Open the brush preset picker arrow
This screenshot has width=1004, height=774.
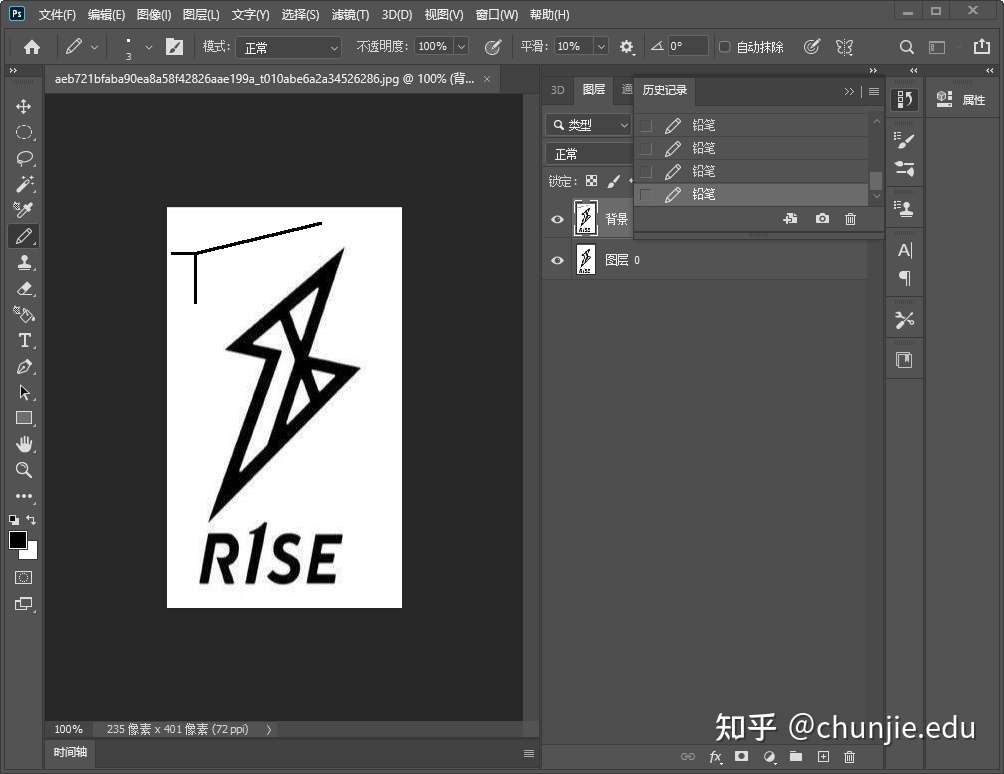(149, 47)
